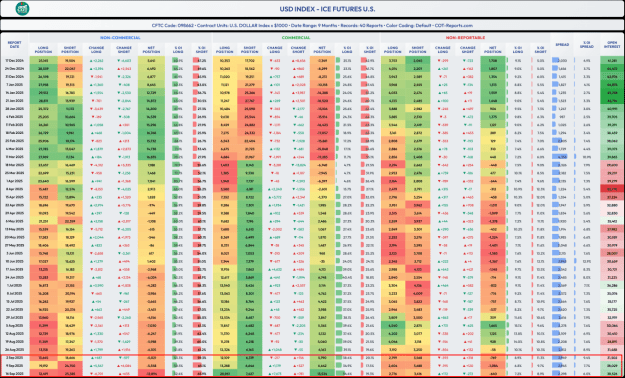
Task: Click Non-Commercial CHANGE SHORT column header
Action: (x=123, y=49)
